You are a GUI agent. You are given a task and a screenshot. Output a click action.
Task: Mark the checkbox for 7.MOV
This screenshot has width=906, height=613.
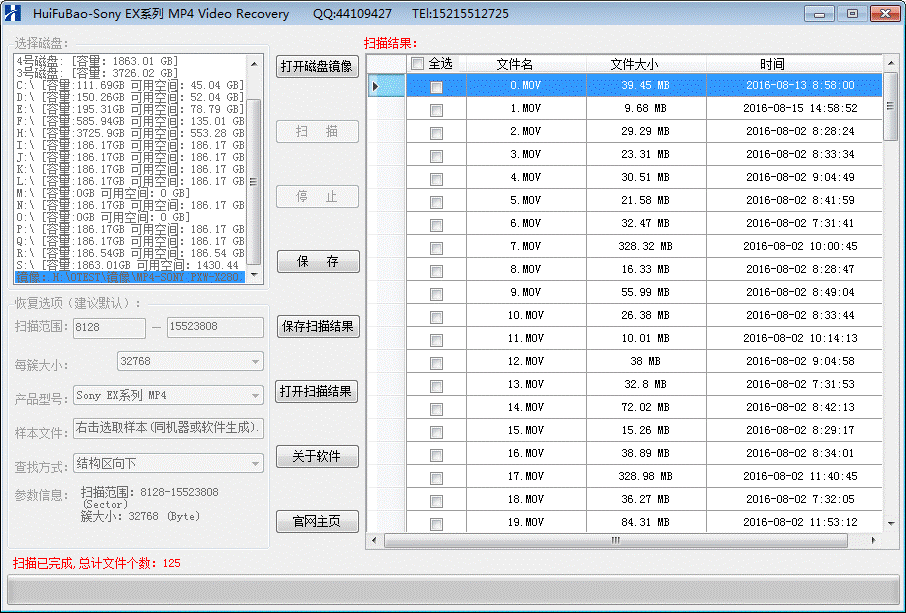(x=436, y=248)
